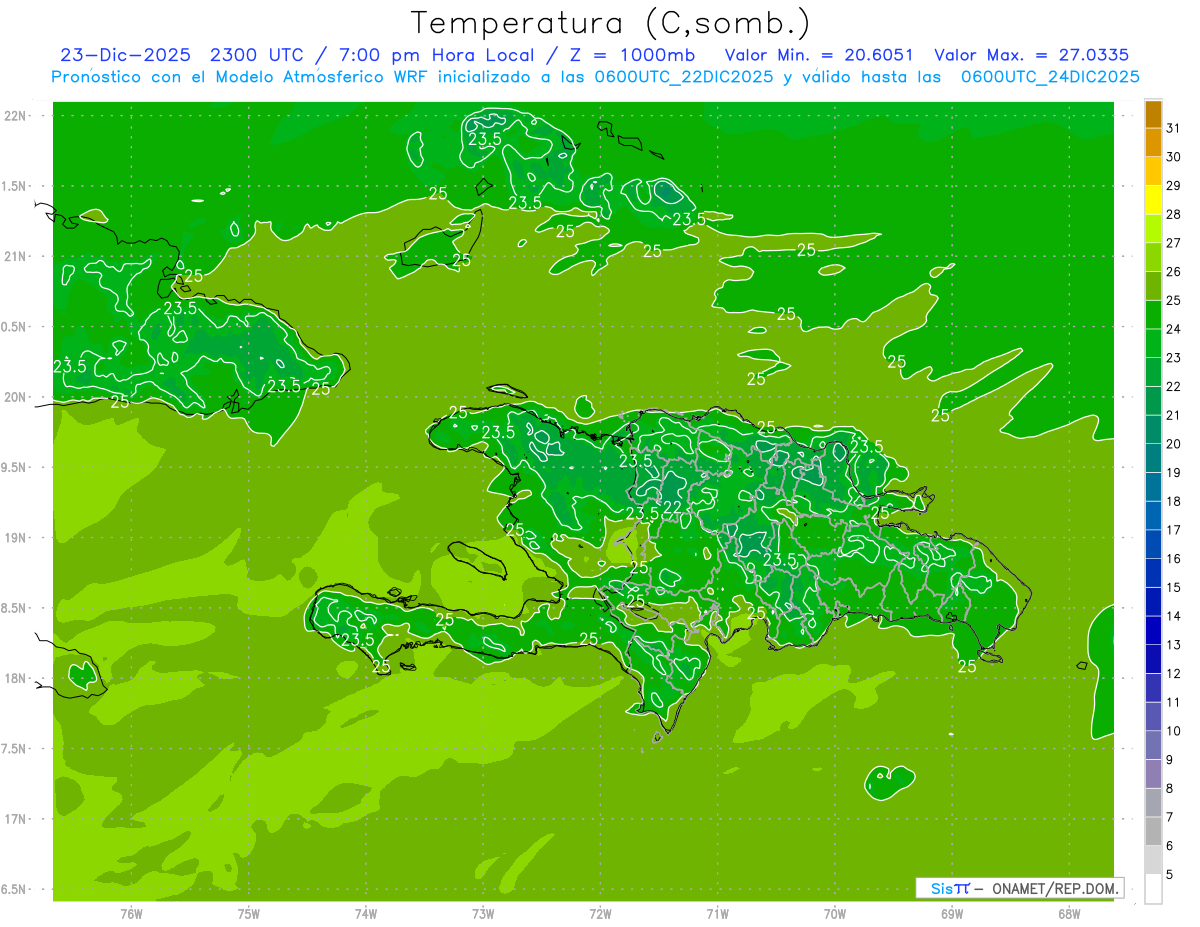Click the 22N latitude axis label
1200x927 pixels.
point(16,116)
